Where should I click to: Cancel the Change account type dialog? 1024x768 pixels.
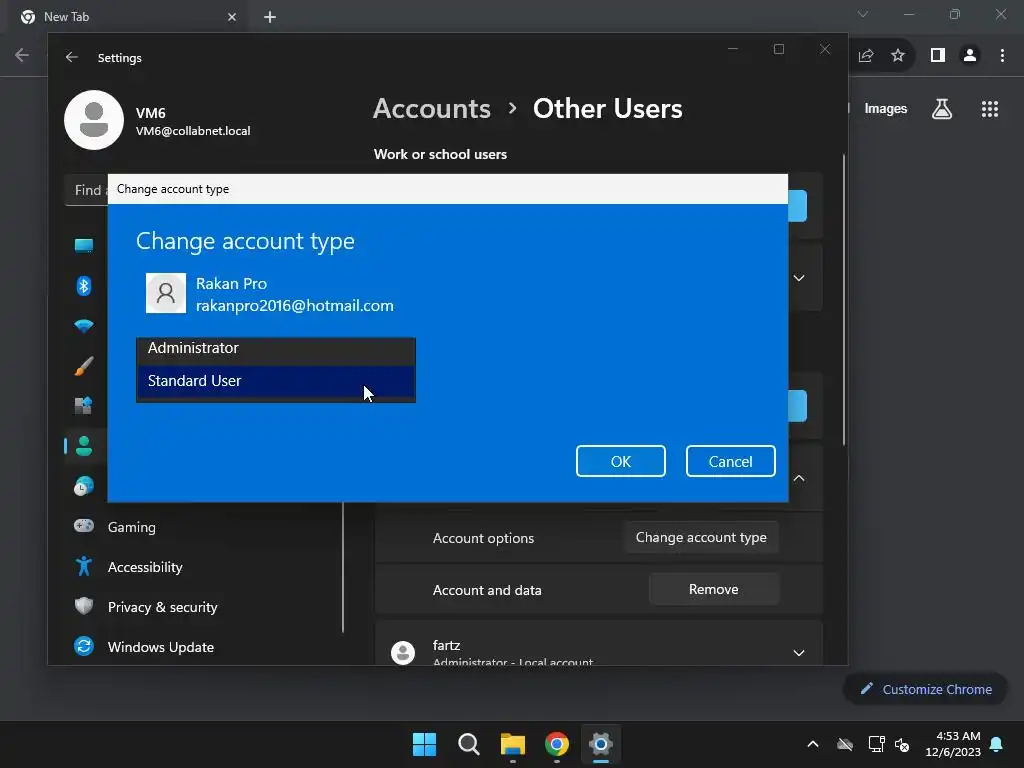(x=730, y=461)
